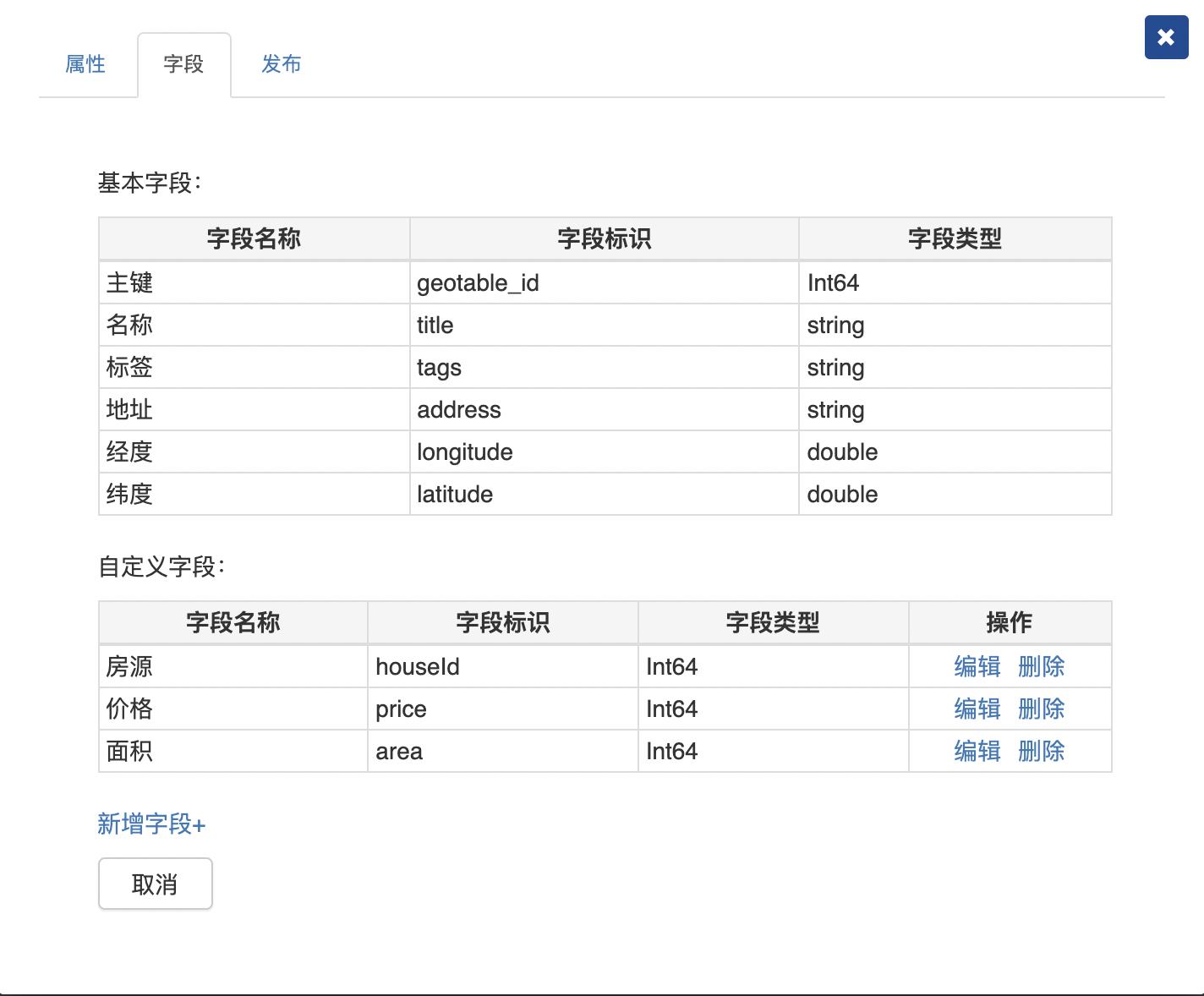Image resolution: width=1204 pixels, height=996 pixels.
Task: Click the 基本字段 section label
Action: [x=150, y=183]
